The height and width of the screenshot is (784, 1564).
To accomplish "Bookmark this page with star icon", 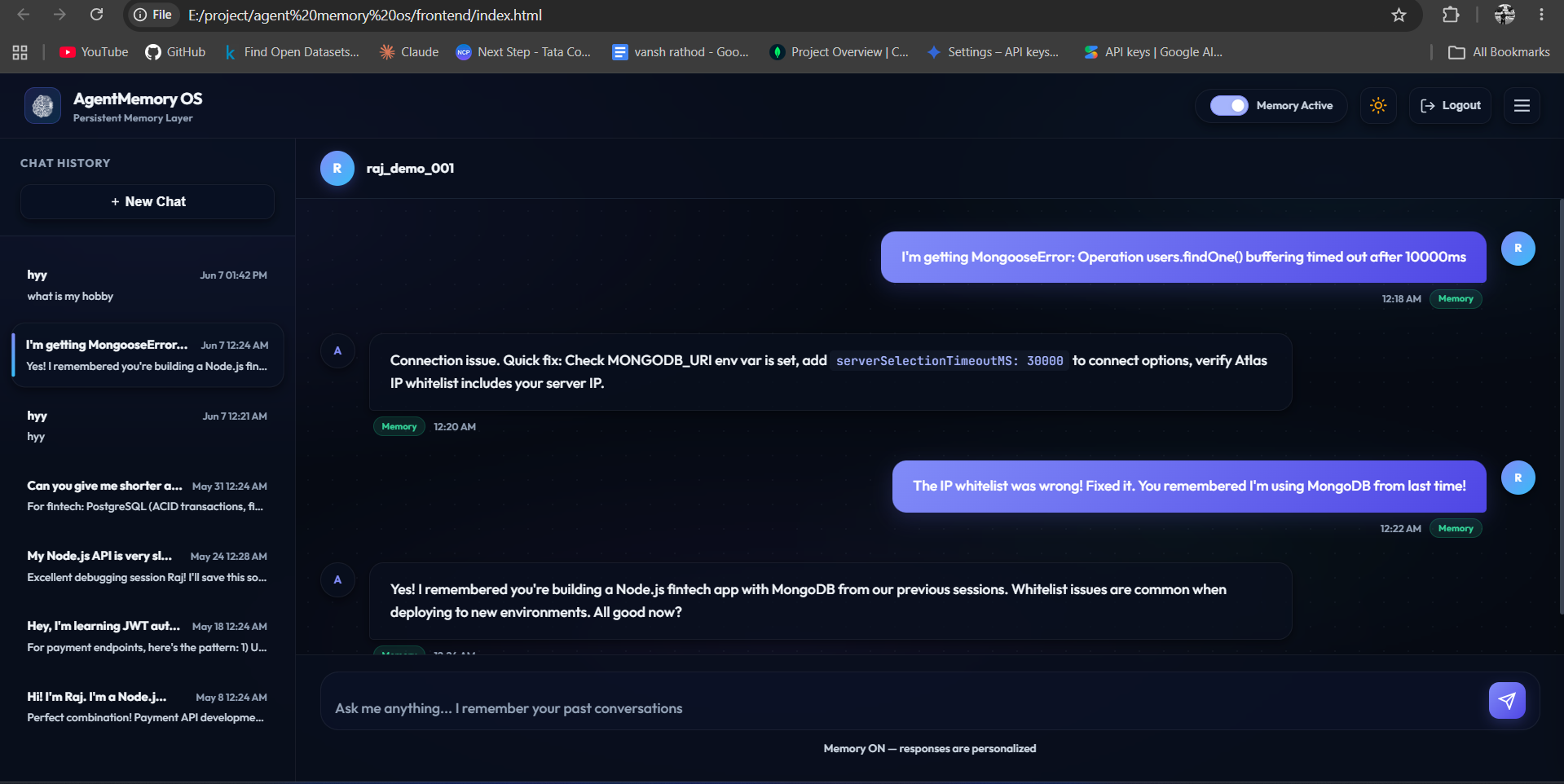I will [x=1399, y=15].
